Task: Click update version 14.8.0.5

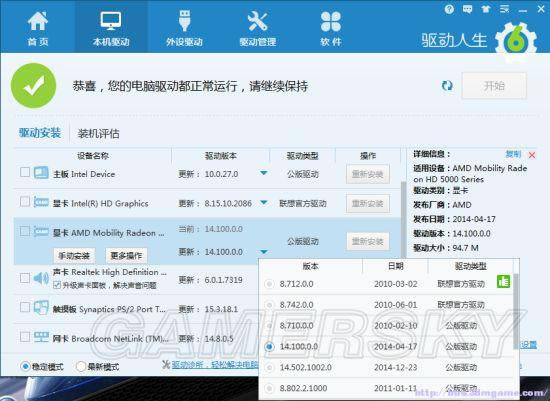Action: pos(219,339)
